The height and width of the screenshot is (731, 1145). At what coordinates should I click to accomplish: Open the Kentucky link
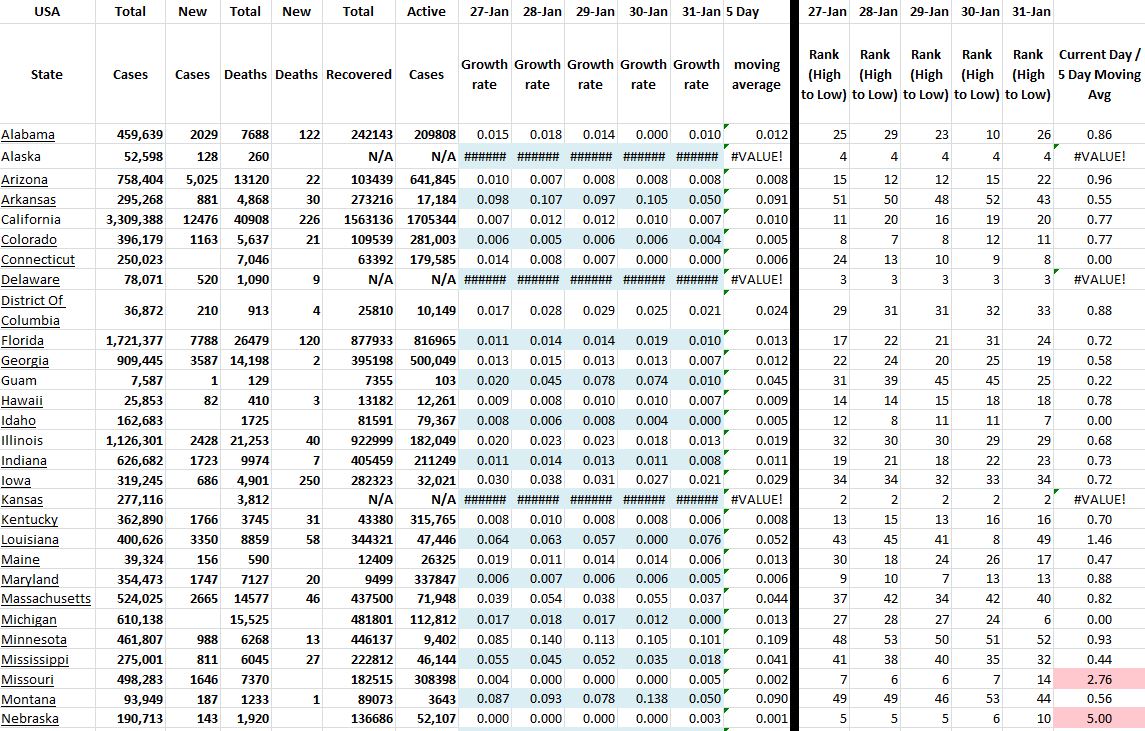(x=29, y=520)
